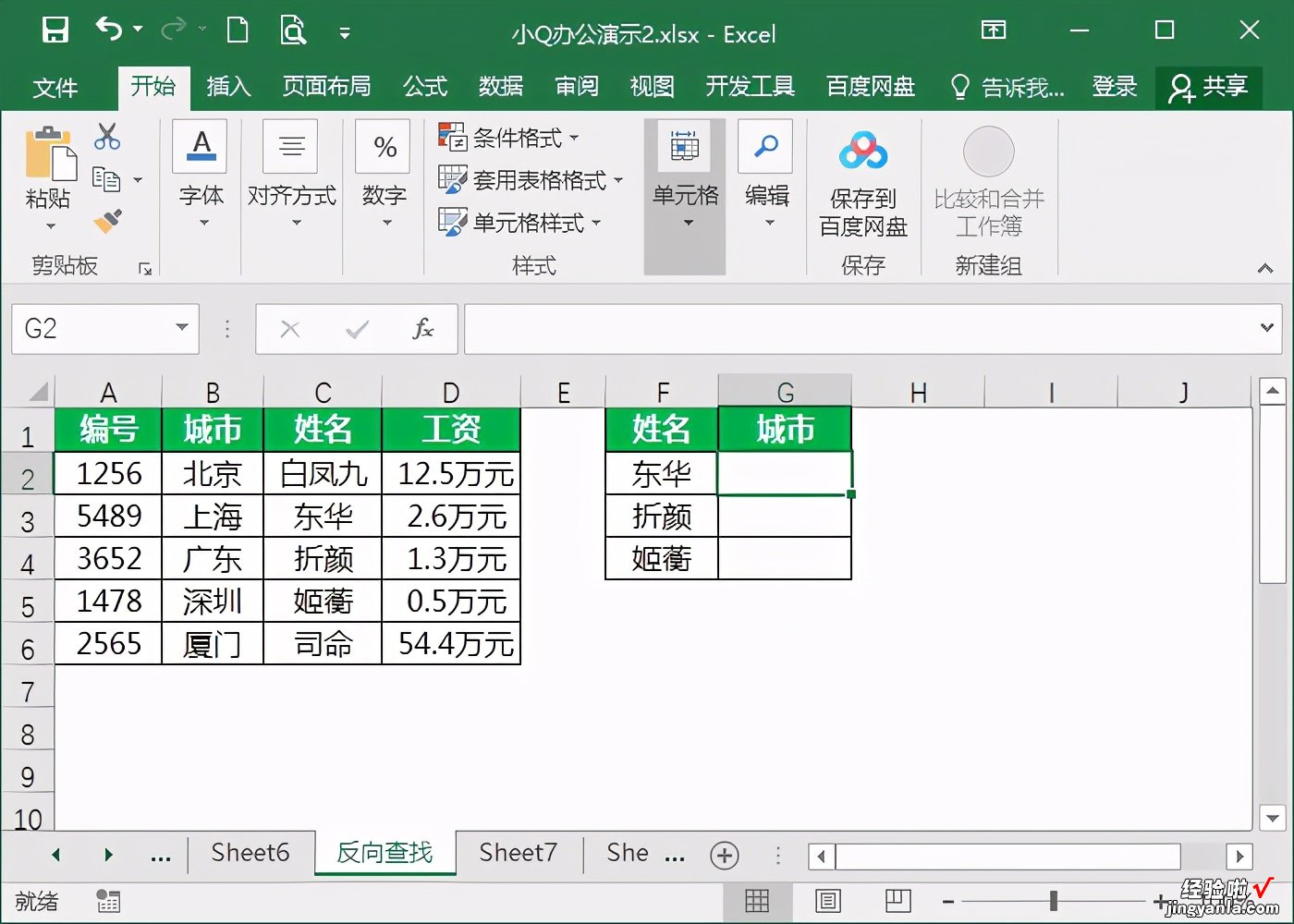Screen dimensions: 1294x924
Task: Click the zoom out minus button
Action: point(948,901)
